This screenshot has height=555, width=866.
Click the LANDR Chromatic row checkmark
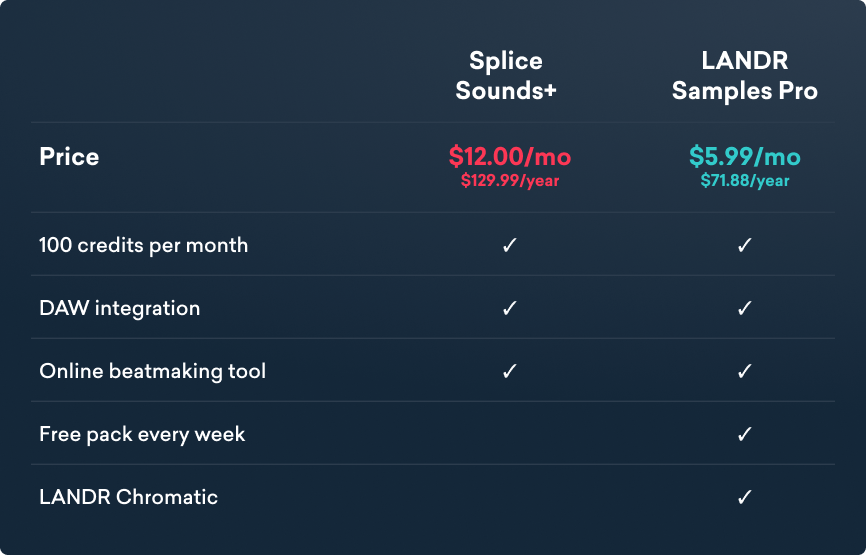click(744, 497)
